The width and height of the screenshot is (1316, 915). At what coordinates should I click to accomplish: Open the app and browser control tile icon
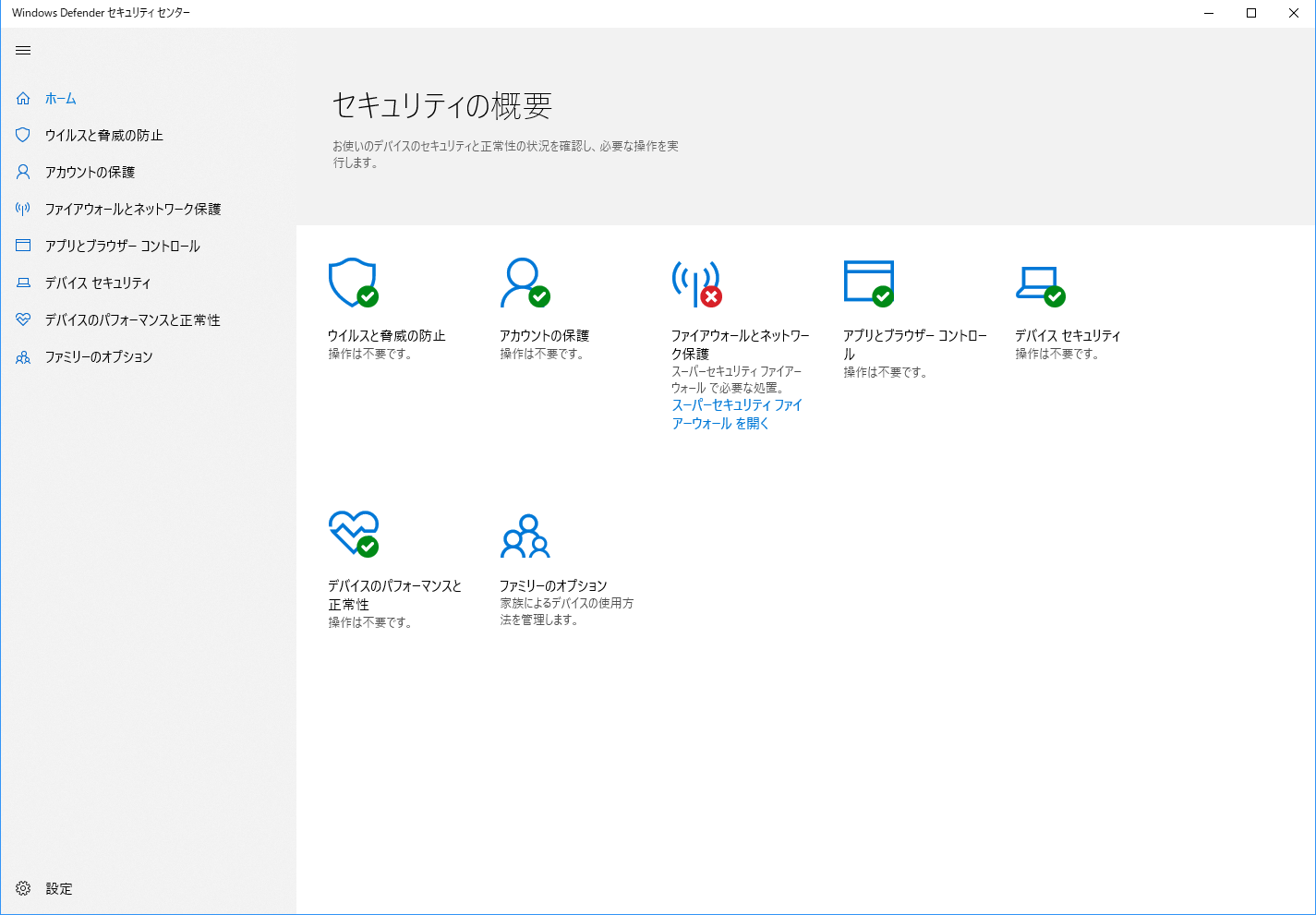(x=869, y=283)
